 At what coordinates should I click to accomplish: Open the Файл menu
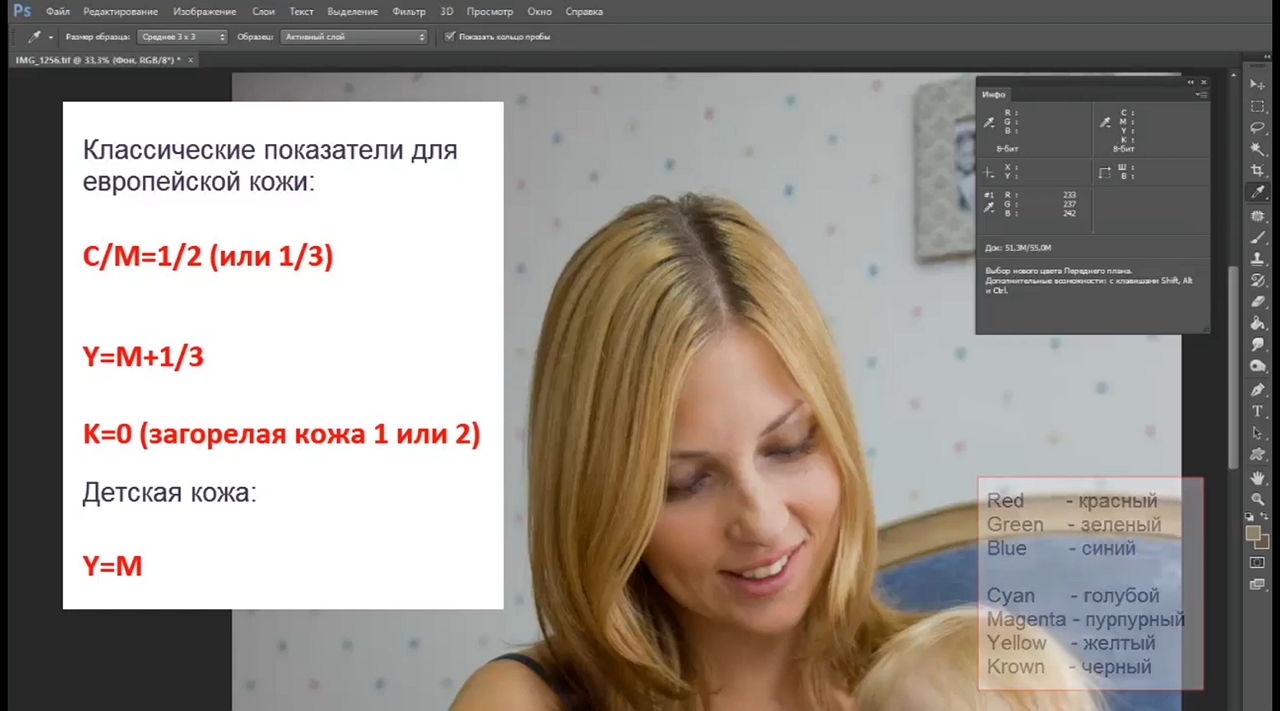(x=57, y=12)
